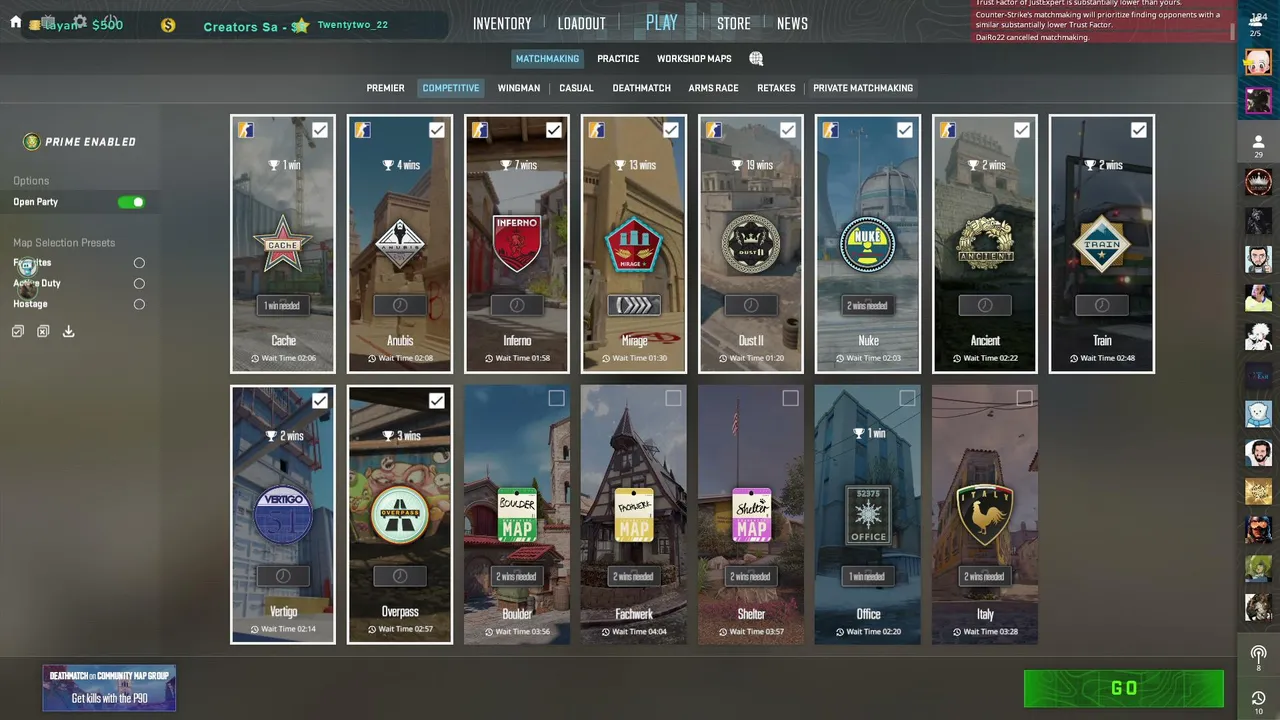Viewport: 1280px width, 720px height.
Task: Open the broadcast antenna icon in sidebar
Action: click(x=1258, y=657)
